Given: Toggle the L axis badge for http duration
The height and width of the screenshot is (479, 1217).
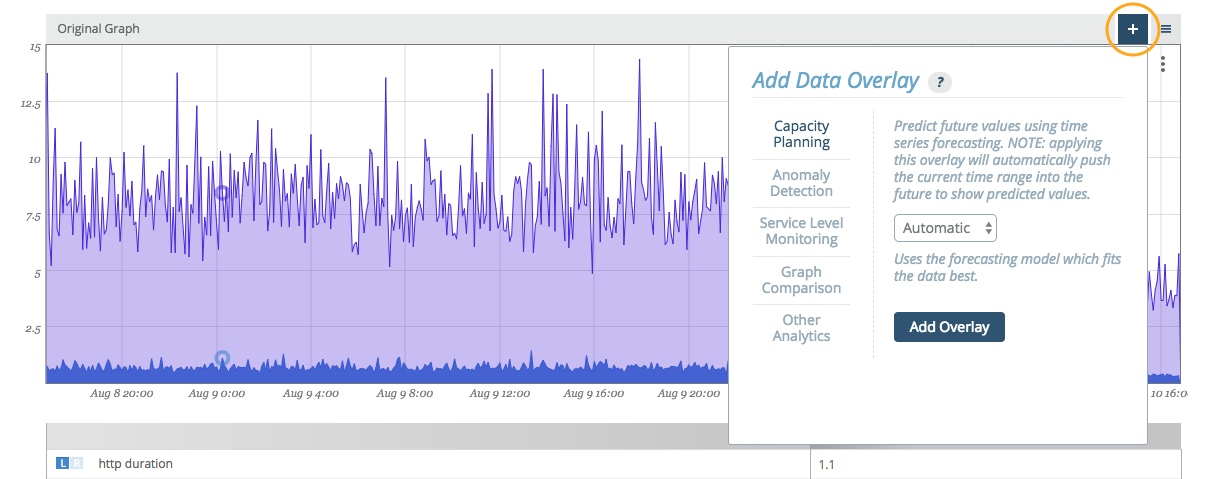Looking at the screenshot, I should [62, 464].
